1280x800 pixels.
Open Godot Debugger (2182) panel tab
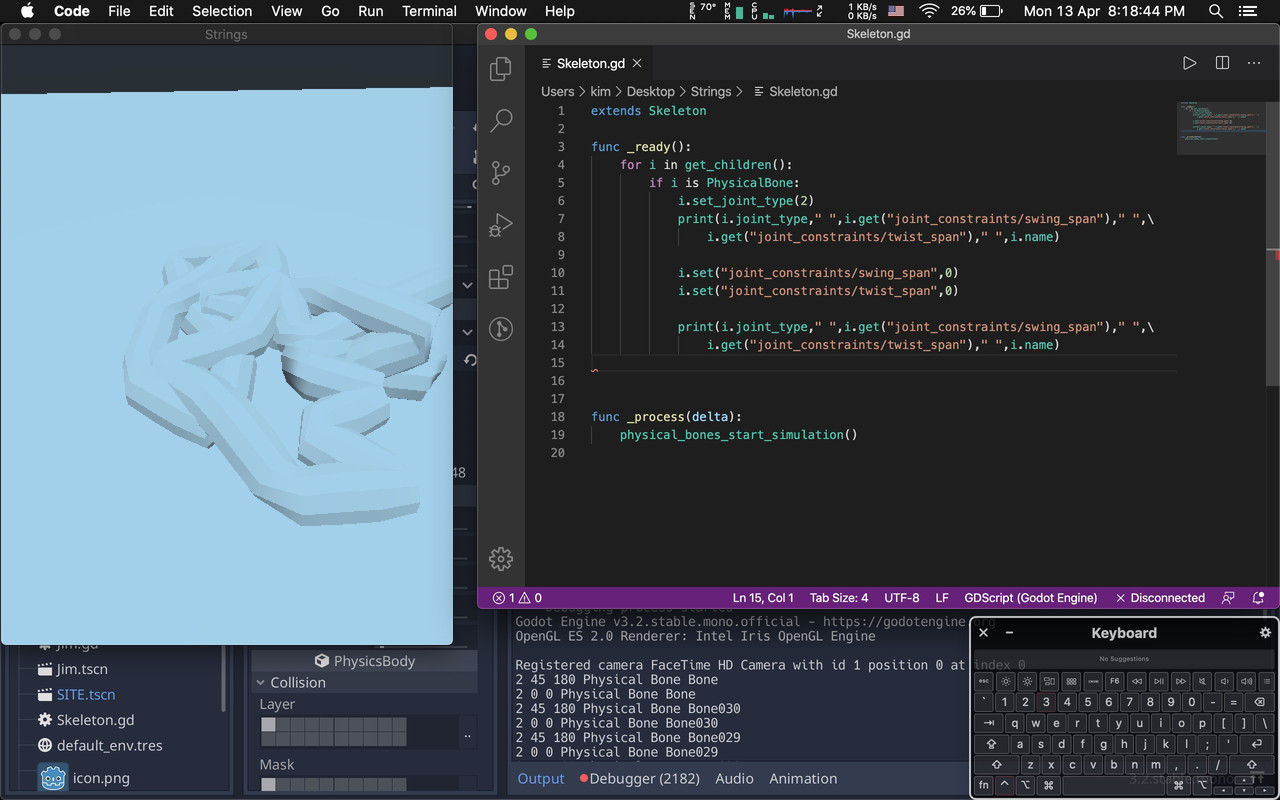639,778
